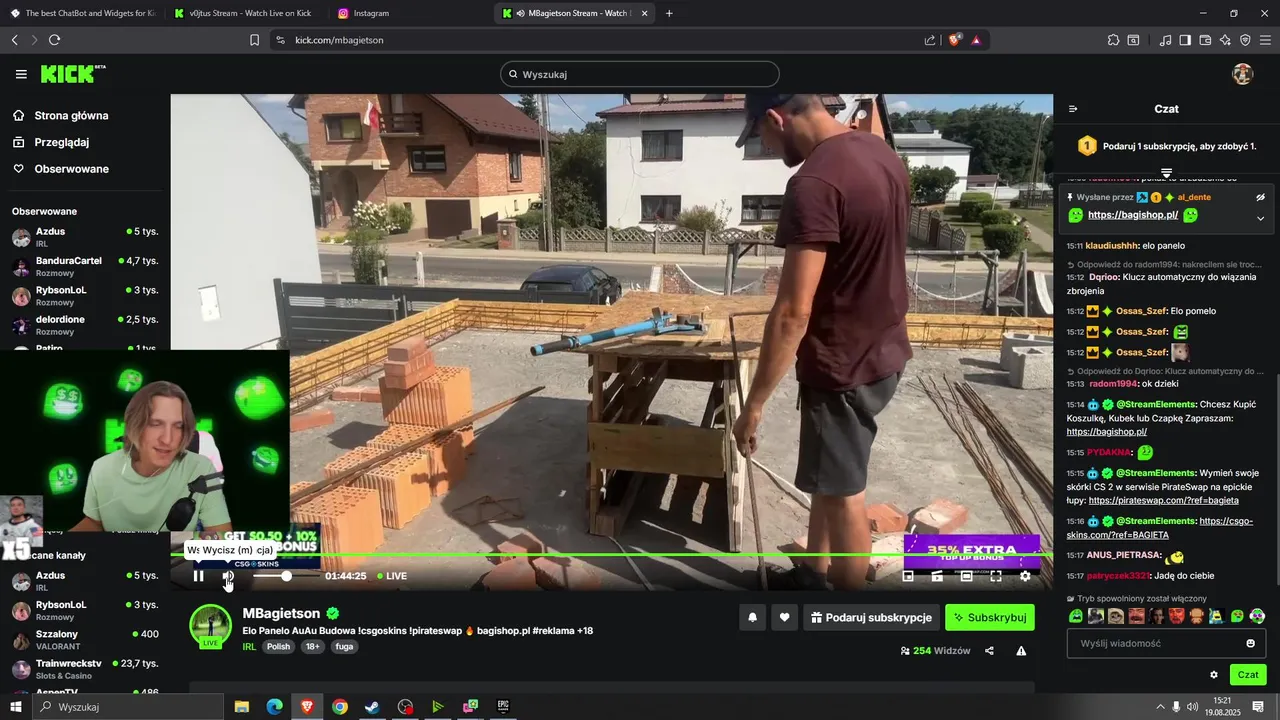The height and width of the screenshot is (720, 1280).
Task: Enable picture-in-picture on the player
Action: 908,576
